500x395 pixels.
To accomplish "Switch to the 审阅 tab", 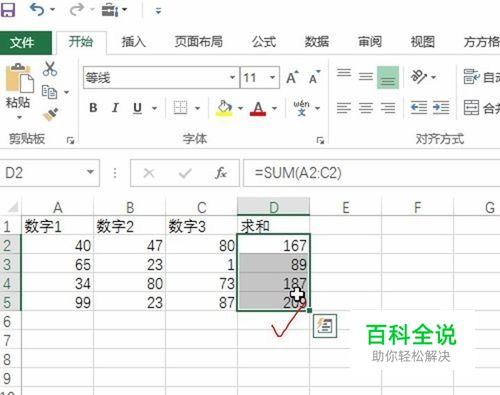I will coord(369,42).
